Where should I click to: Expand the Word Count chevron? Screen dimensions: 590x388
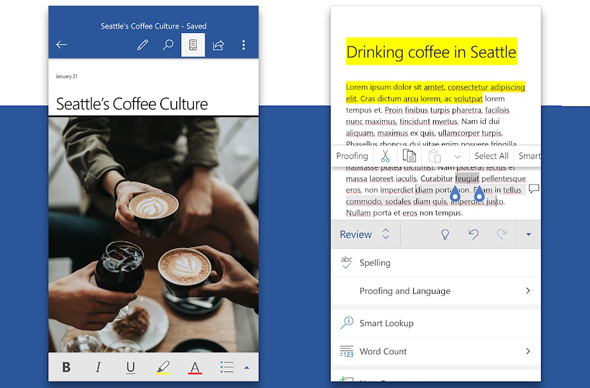pos(528,351)
